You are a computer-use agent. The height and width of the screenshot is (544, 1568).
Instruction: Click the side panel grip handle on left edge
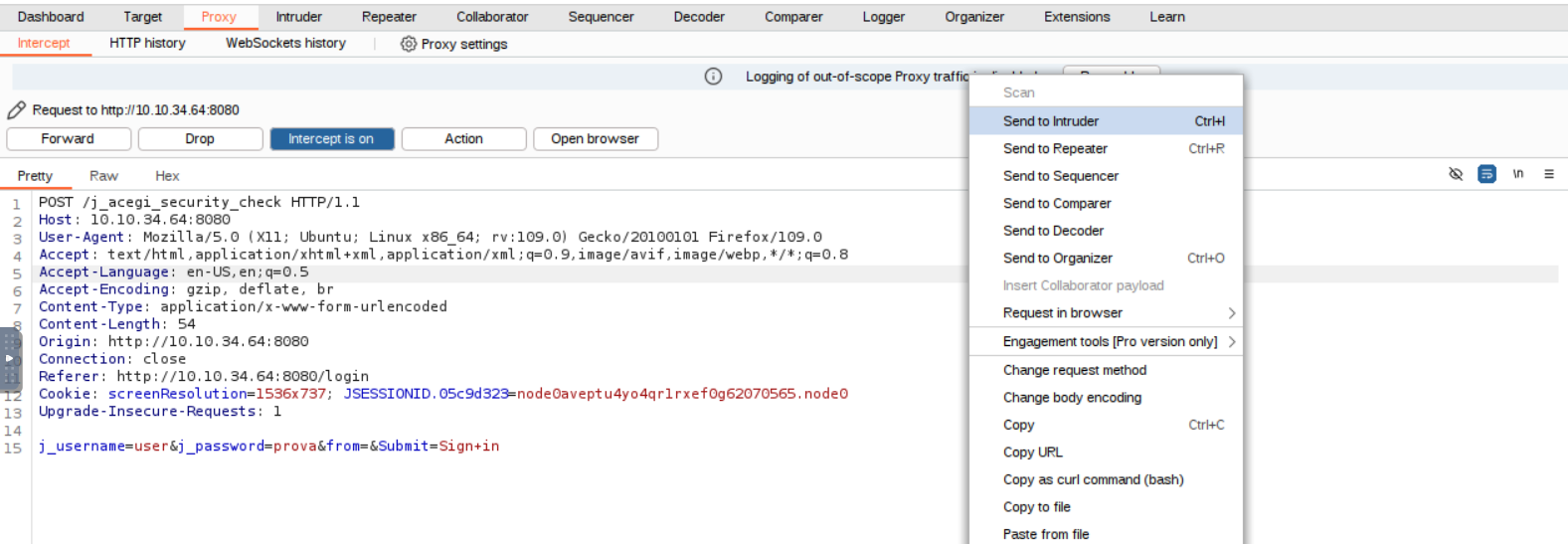(10, 358)
